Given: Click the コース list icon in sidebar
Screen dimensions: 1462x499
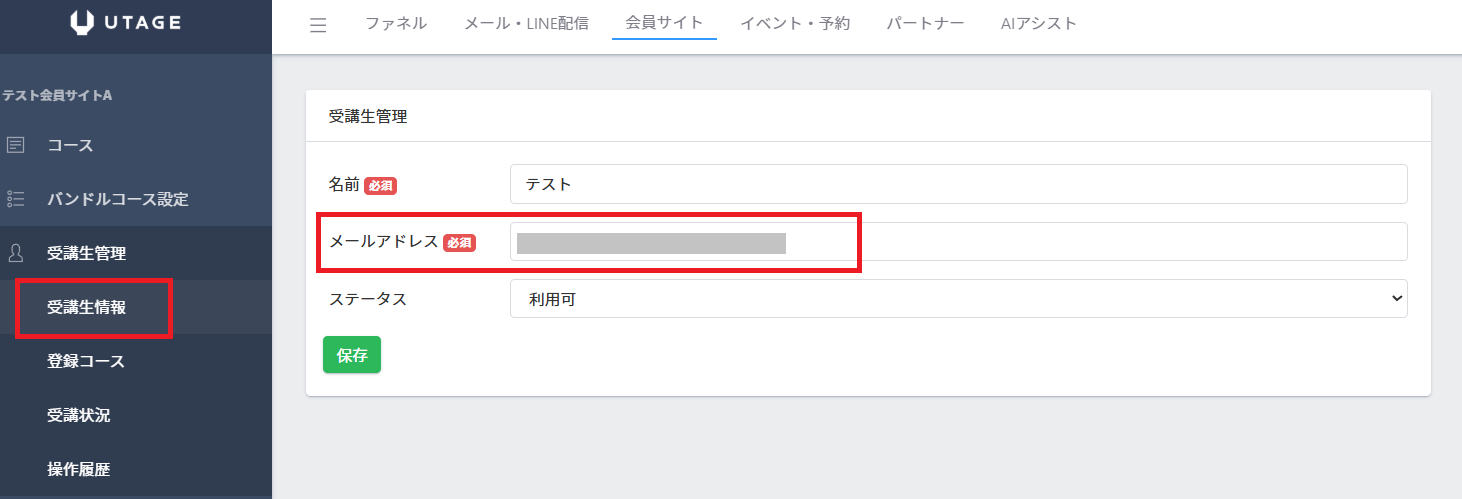Looking at the screenshot, I should tap(15, 145).
